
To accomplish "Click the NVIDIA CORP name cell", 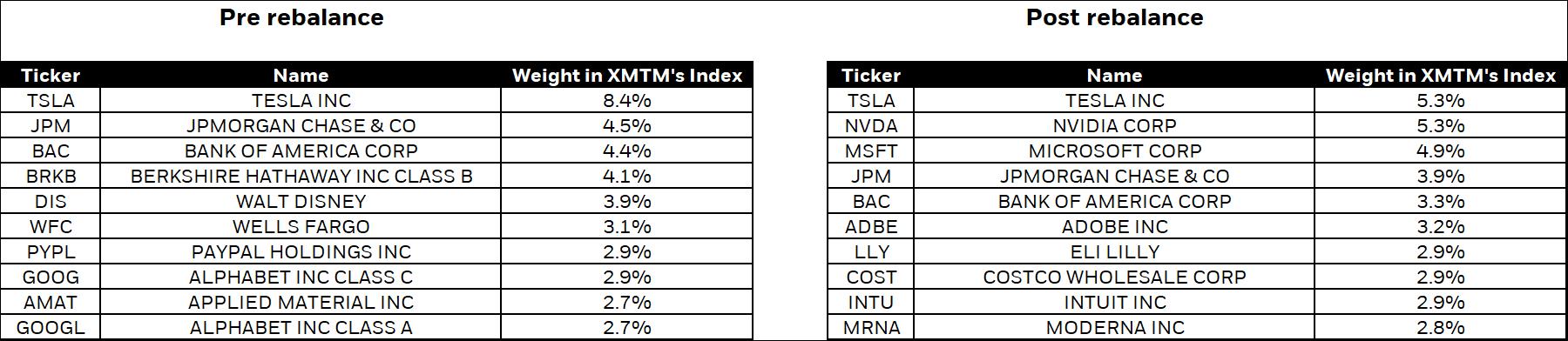I will pyautogui.click(x=1114, y=125).
